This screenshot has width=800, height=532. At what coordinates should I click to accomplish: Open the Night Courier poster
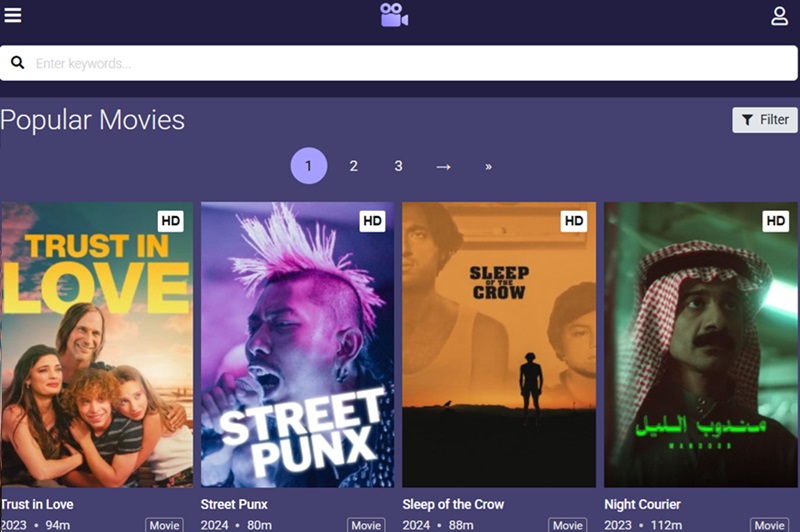pos(701,344)
